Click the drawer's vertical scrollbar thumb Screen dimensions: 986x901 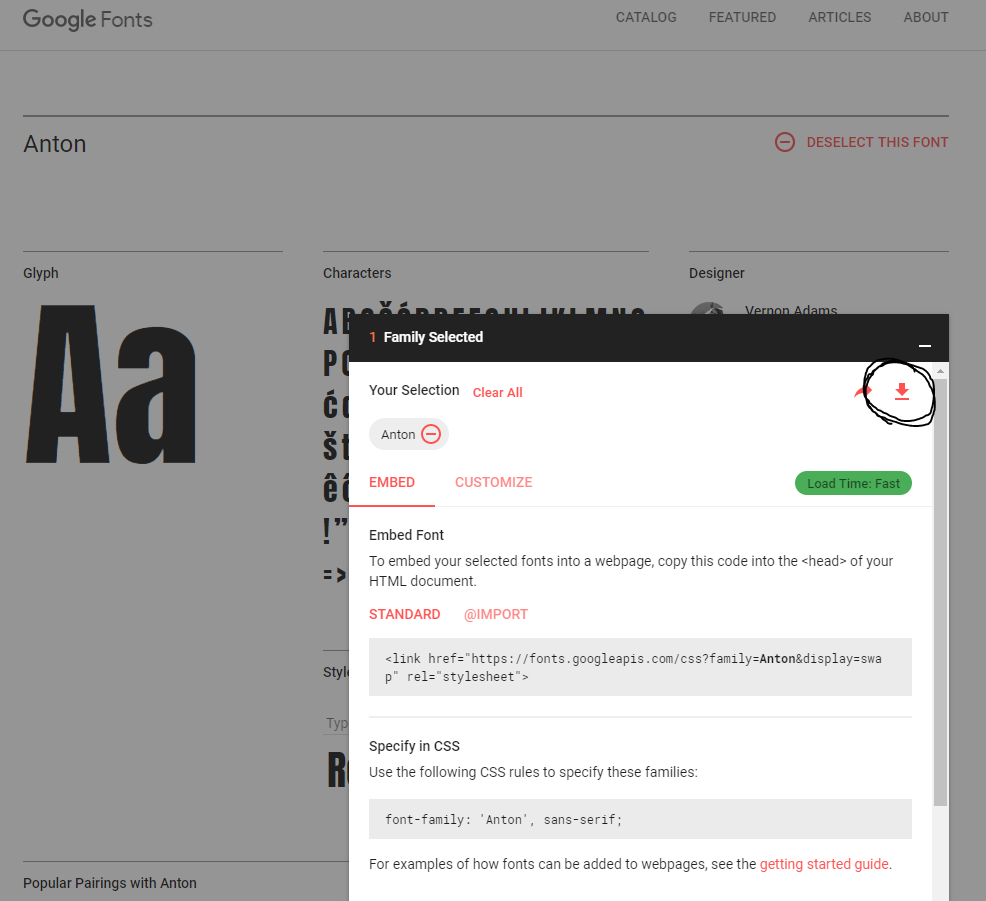(x=940, y=591)
